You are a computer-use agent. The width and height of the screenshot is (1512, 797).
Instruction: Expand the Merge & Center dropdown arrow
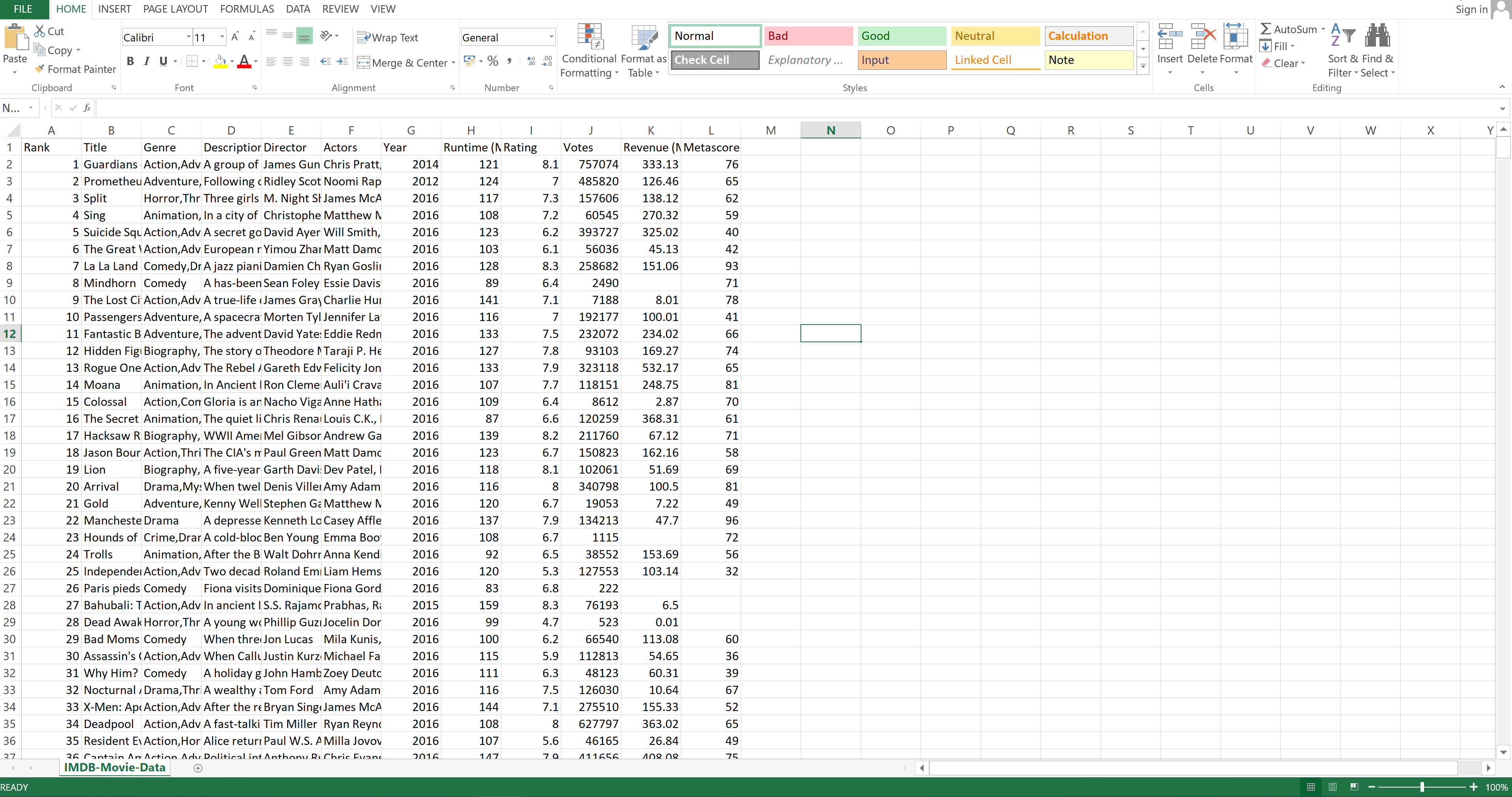pyautogui.click(x=454, y=63)
